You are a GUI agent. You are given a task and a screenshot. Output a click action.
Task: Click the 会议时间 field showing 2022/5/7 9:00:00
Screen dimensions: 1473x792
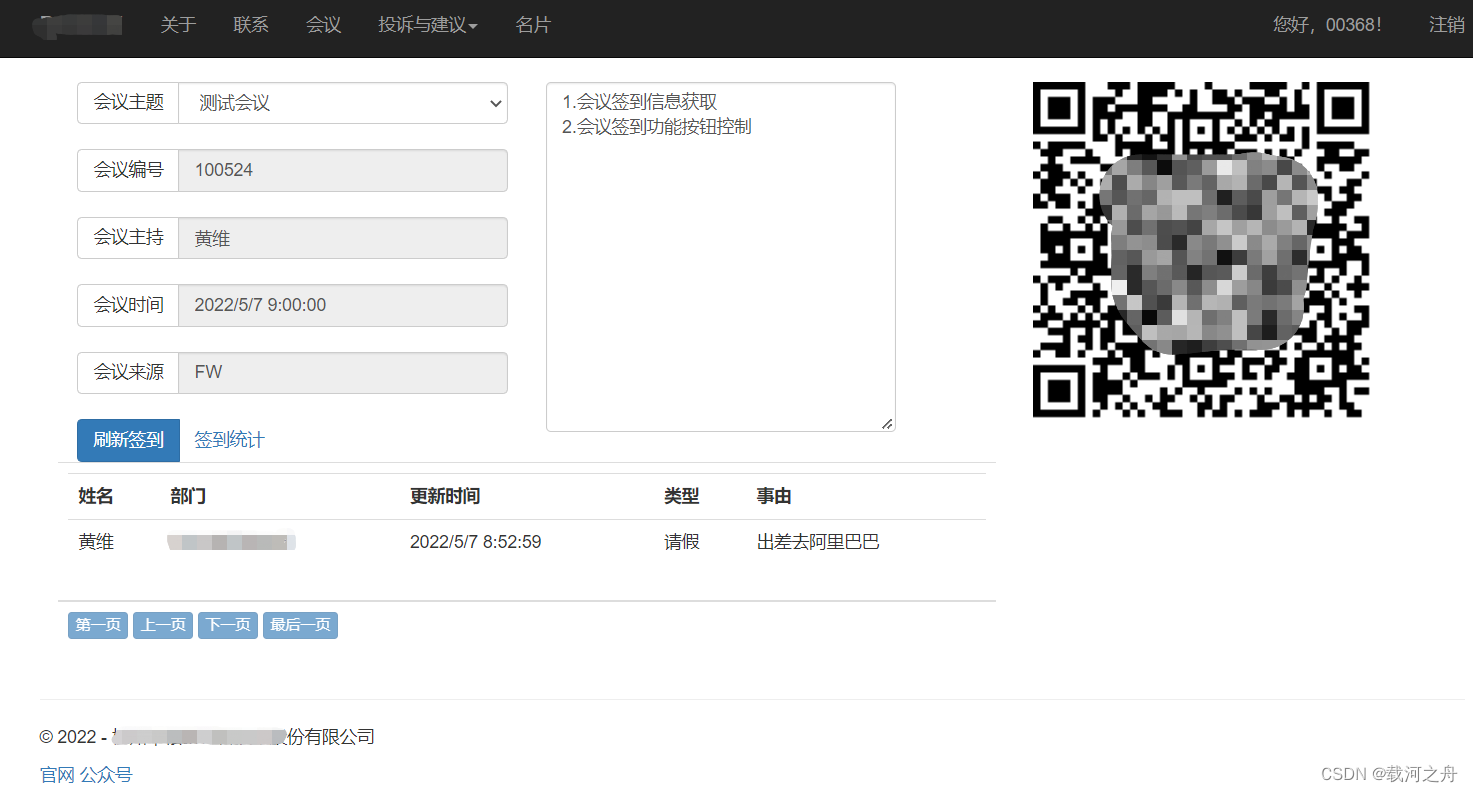pos(343,305)
